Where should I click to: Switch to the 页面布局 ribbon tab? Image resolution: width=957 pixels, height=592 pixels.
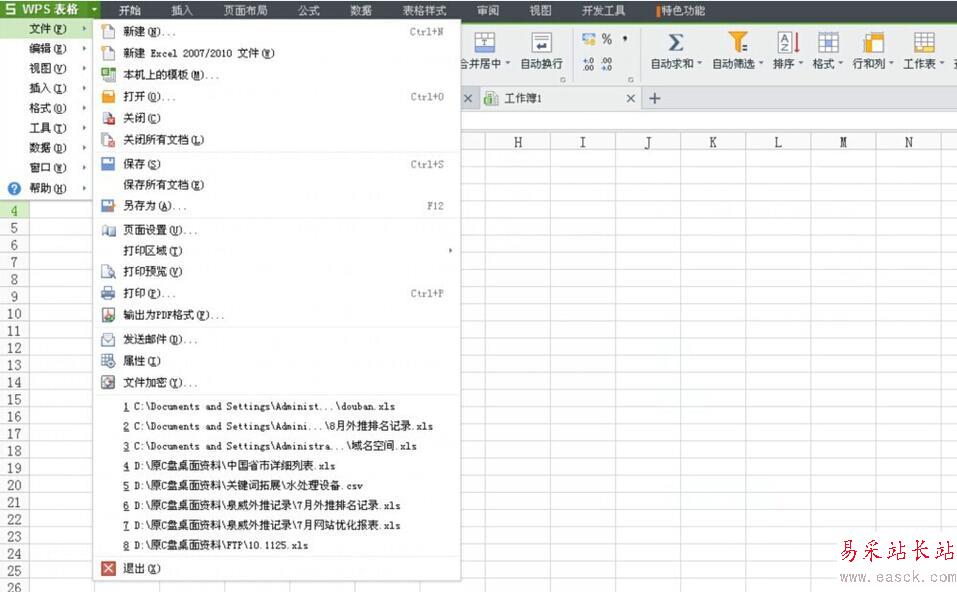pyautogui.click(x=245, y=10)
